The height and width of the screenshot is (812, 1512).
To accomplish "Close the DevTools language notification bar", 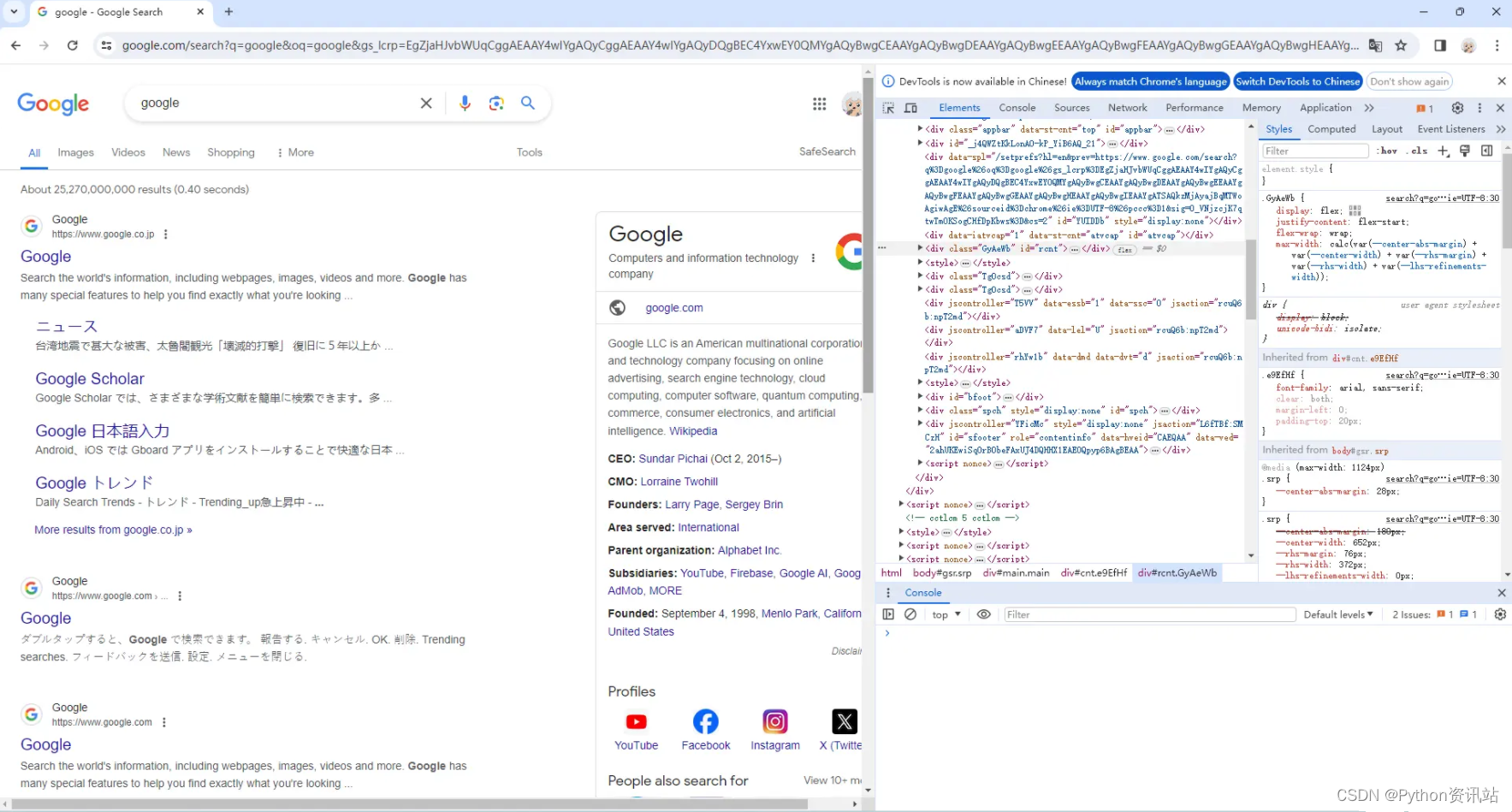I will click(x=1501, y=81).
